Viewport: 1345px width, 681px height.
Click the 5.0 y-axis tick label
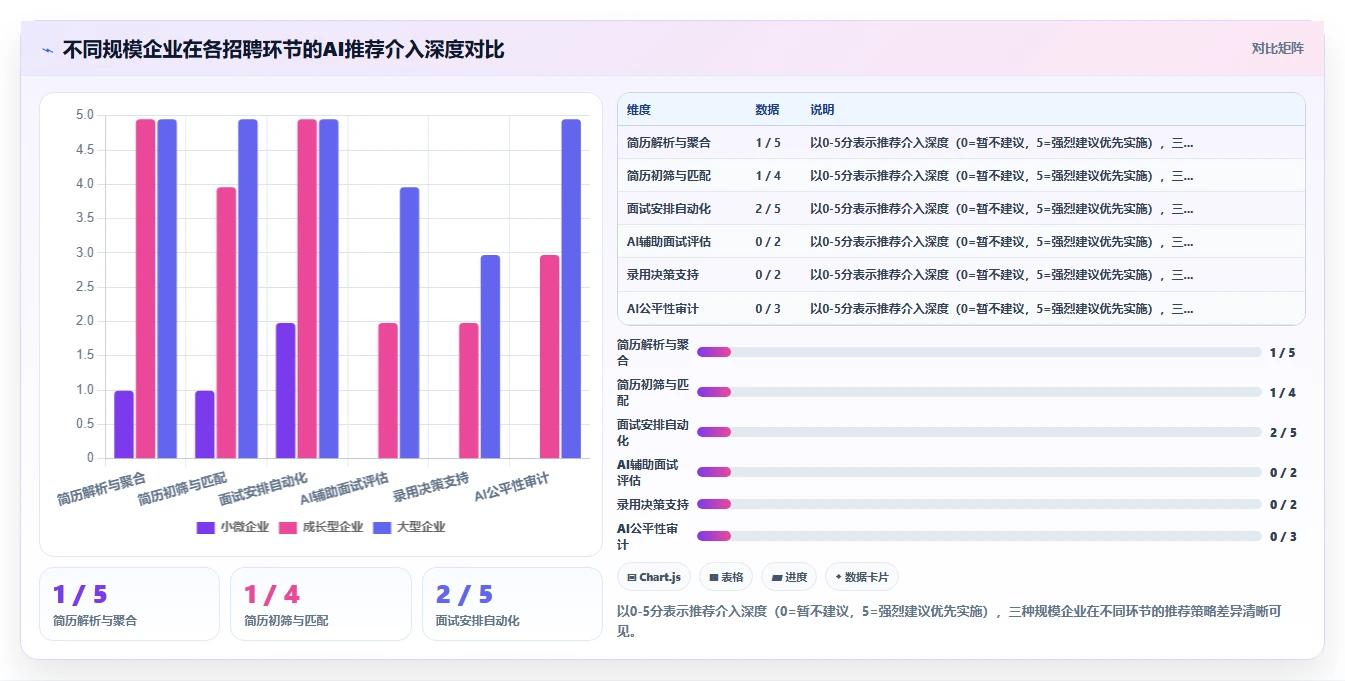click(85, 115)
